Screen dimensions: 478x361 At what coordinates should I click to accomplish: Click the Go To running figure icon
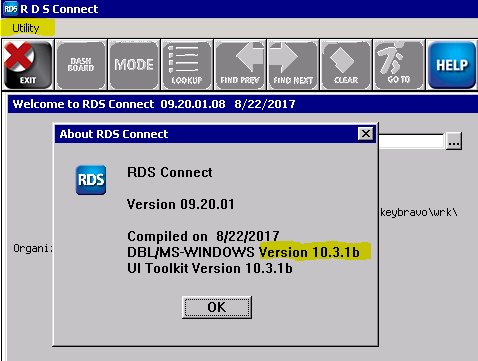[x=399, y=65]
